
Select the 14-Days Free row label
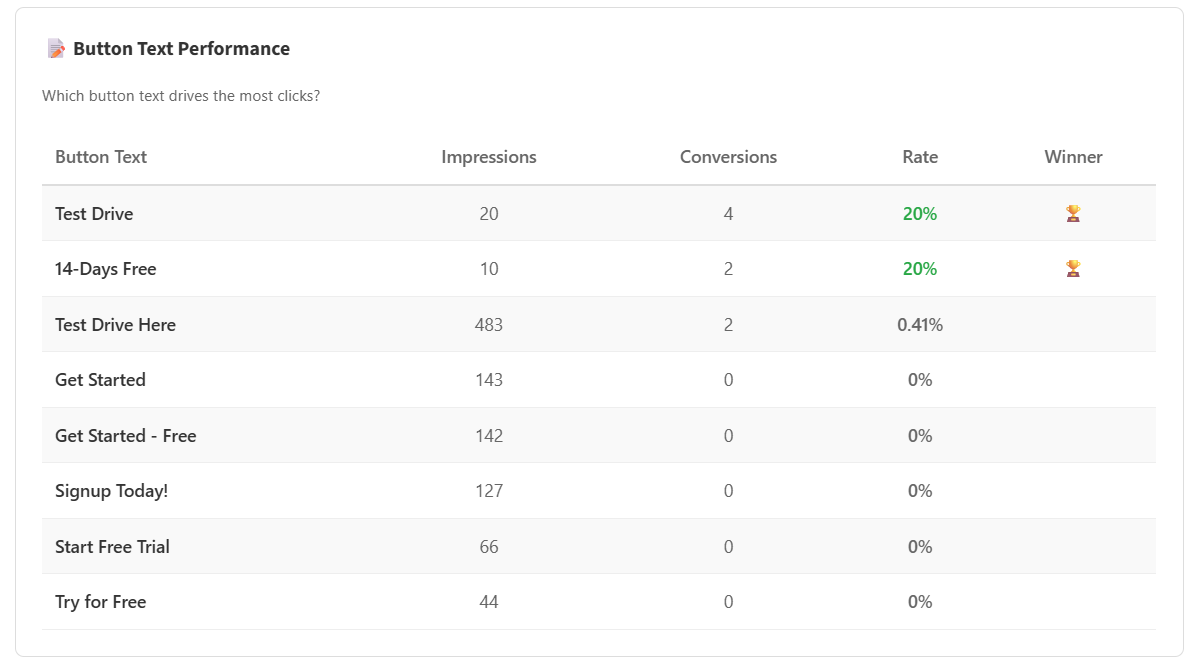pos(106,269)
